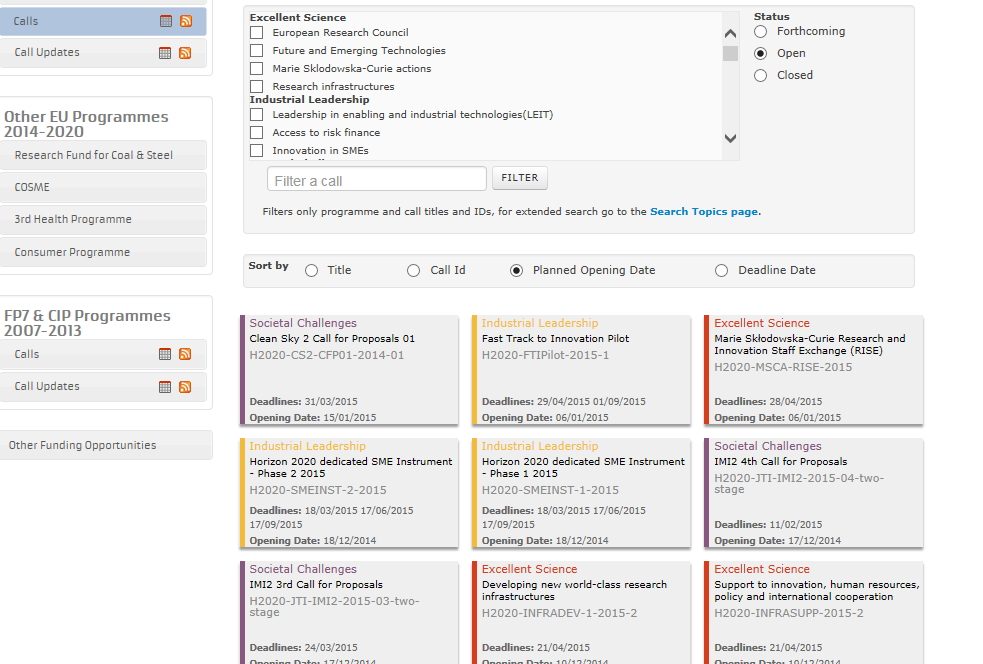This screenshot has height=664, width=983.
Task: Sort calls by Call Id
Action: click(x=413, y=271)
